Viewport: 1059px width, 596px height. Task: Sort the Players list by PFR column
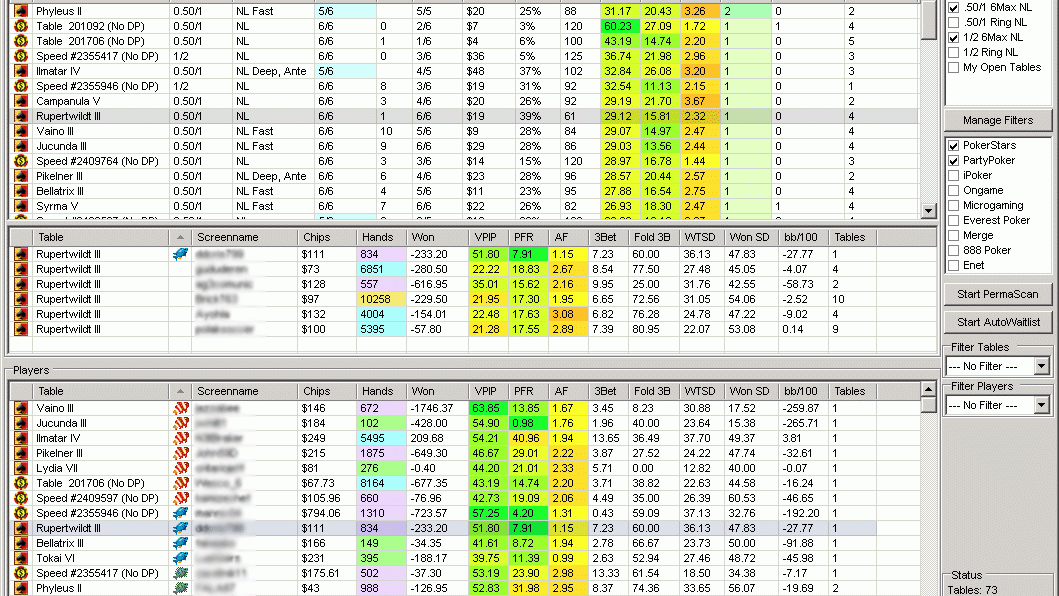coord(528,391)
